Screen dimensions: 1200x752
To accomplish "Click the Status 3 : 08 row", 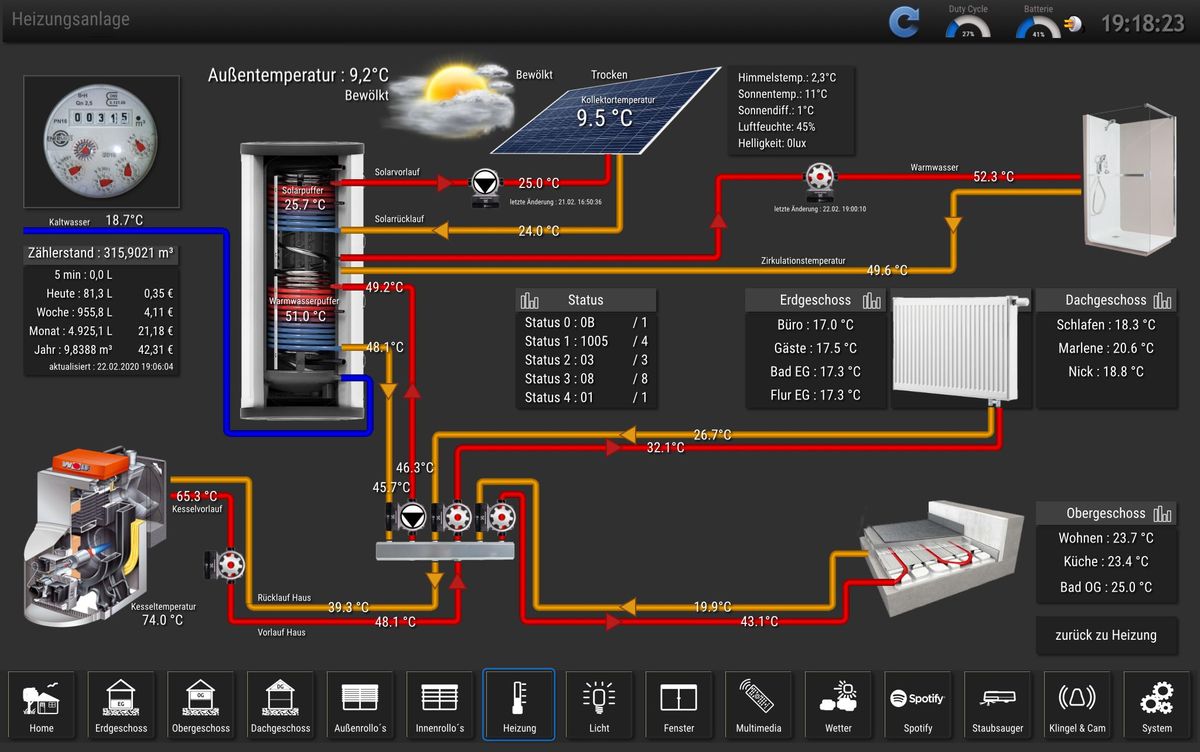I will pos(586,379).
